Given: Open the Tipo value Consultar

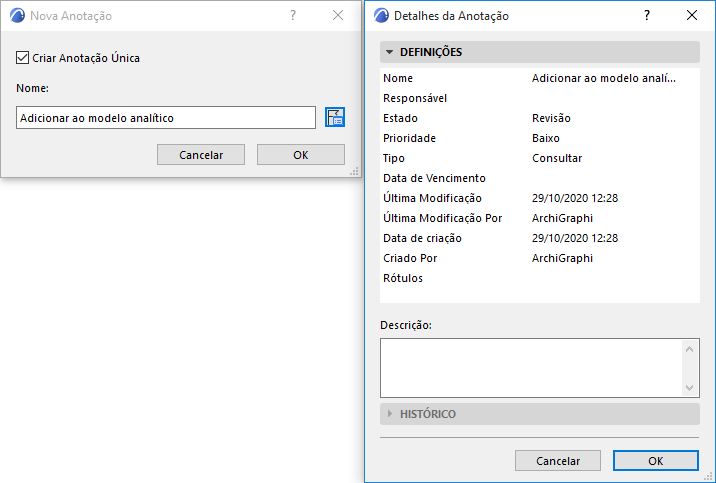Looking at the screenshot, I should click(557, 158).
